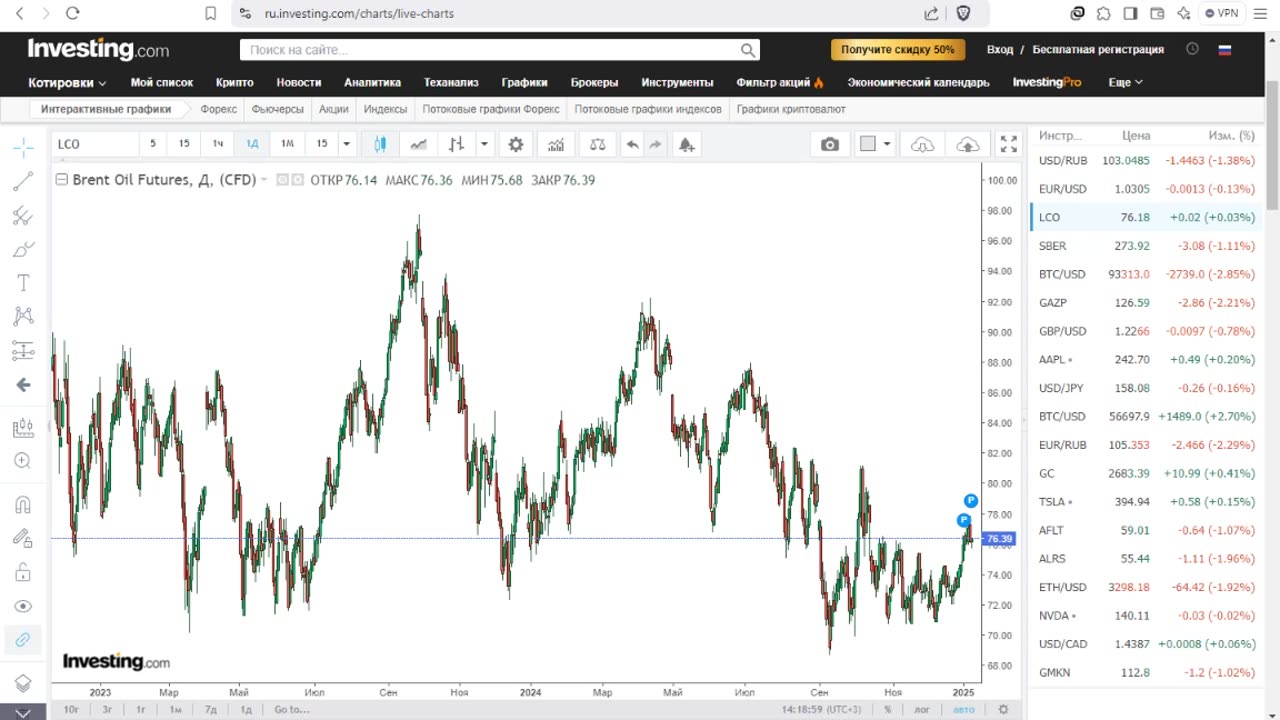
Task: Open the object tree layers icon
Action: 23,684
